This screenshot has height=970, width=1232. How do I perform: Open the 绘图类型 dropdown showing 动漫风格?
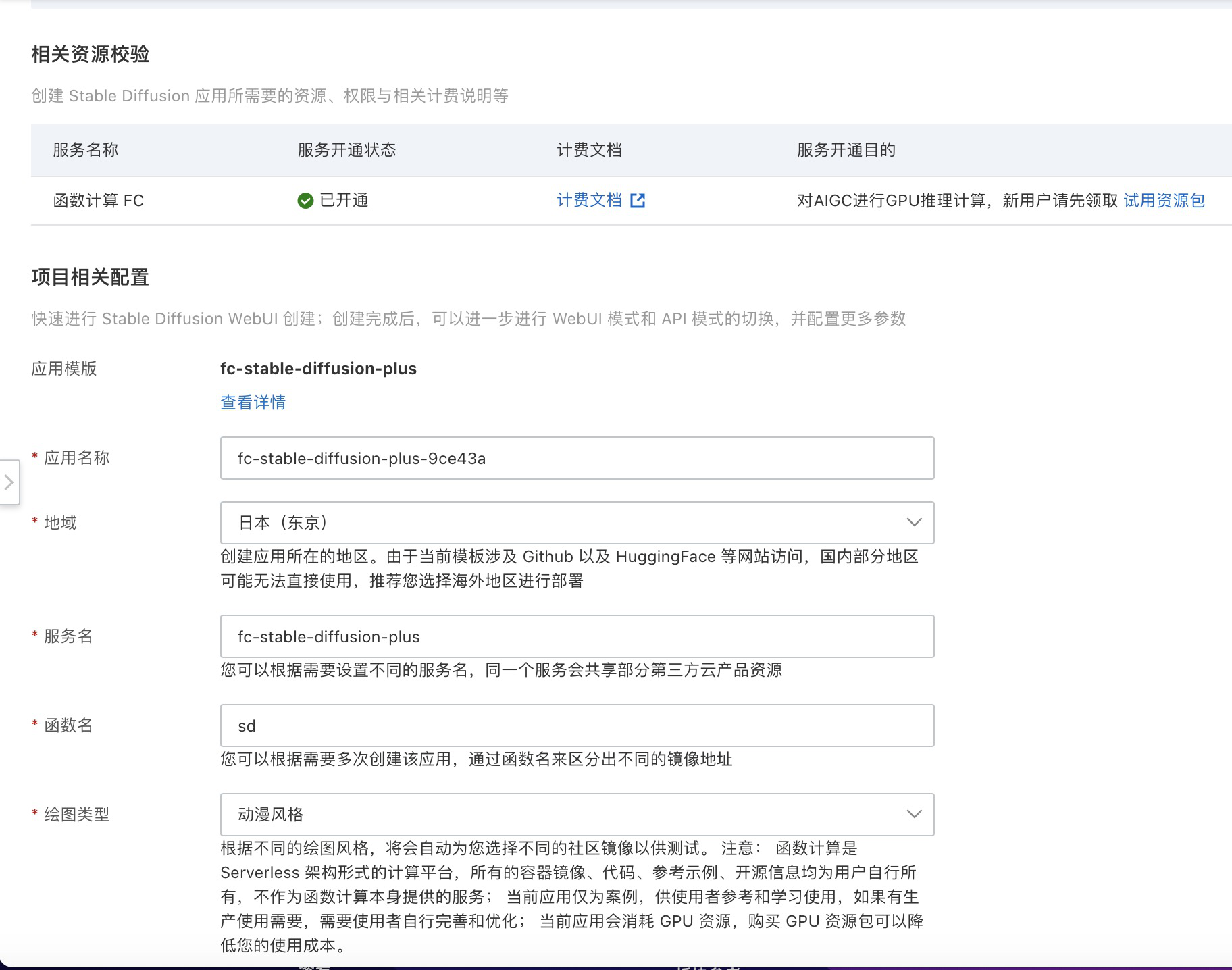[577, 815]
